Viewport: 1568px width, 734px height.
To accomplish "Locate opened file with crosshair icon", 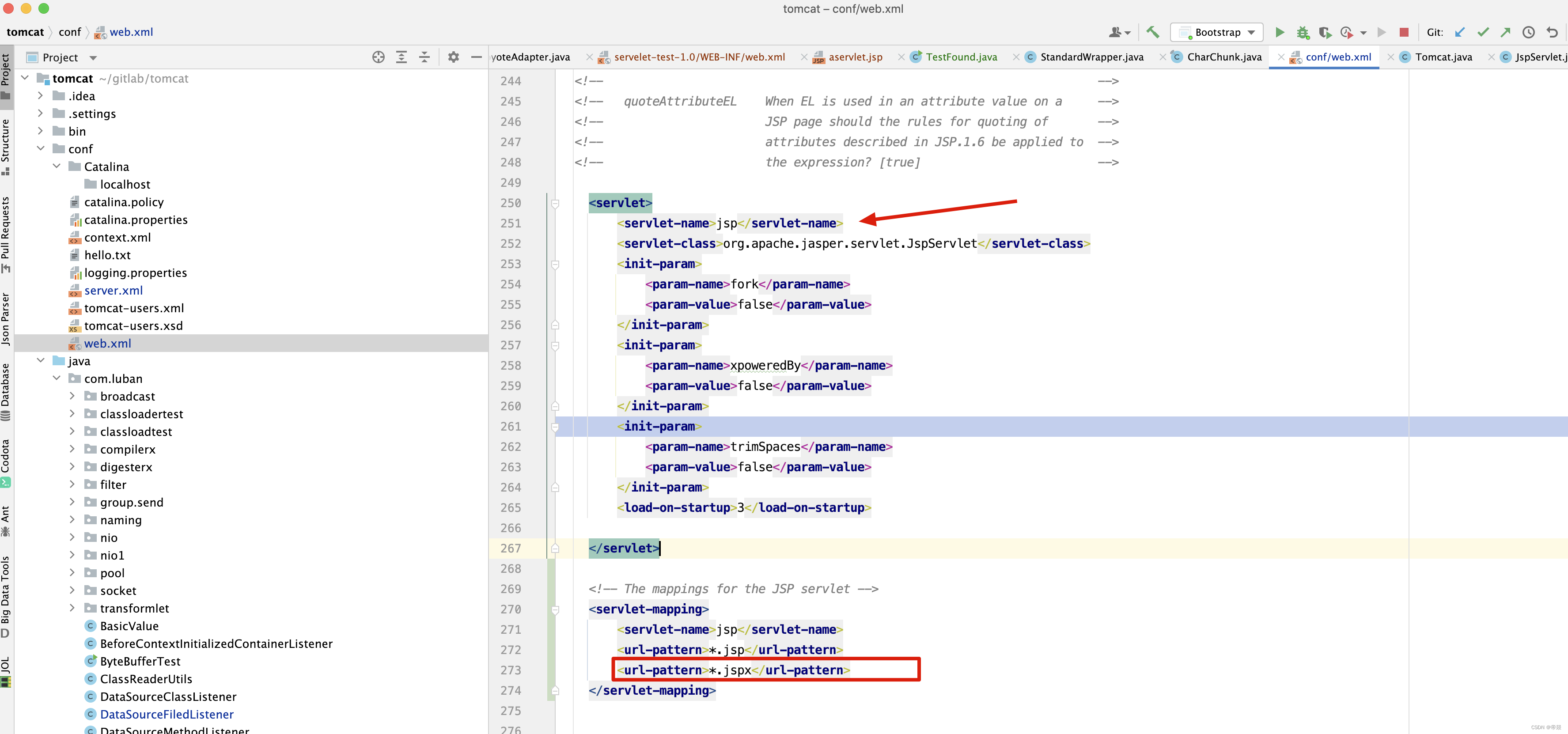I will pos(378,57).
